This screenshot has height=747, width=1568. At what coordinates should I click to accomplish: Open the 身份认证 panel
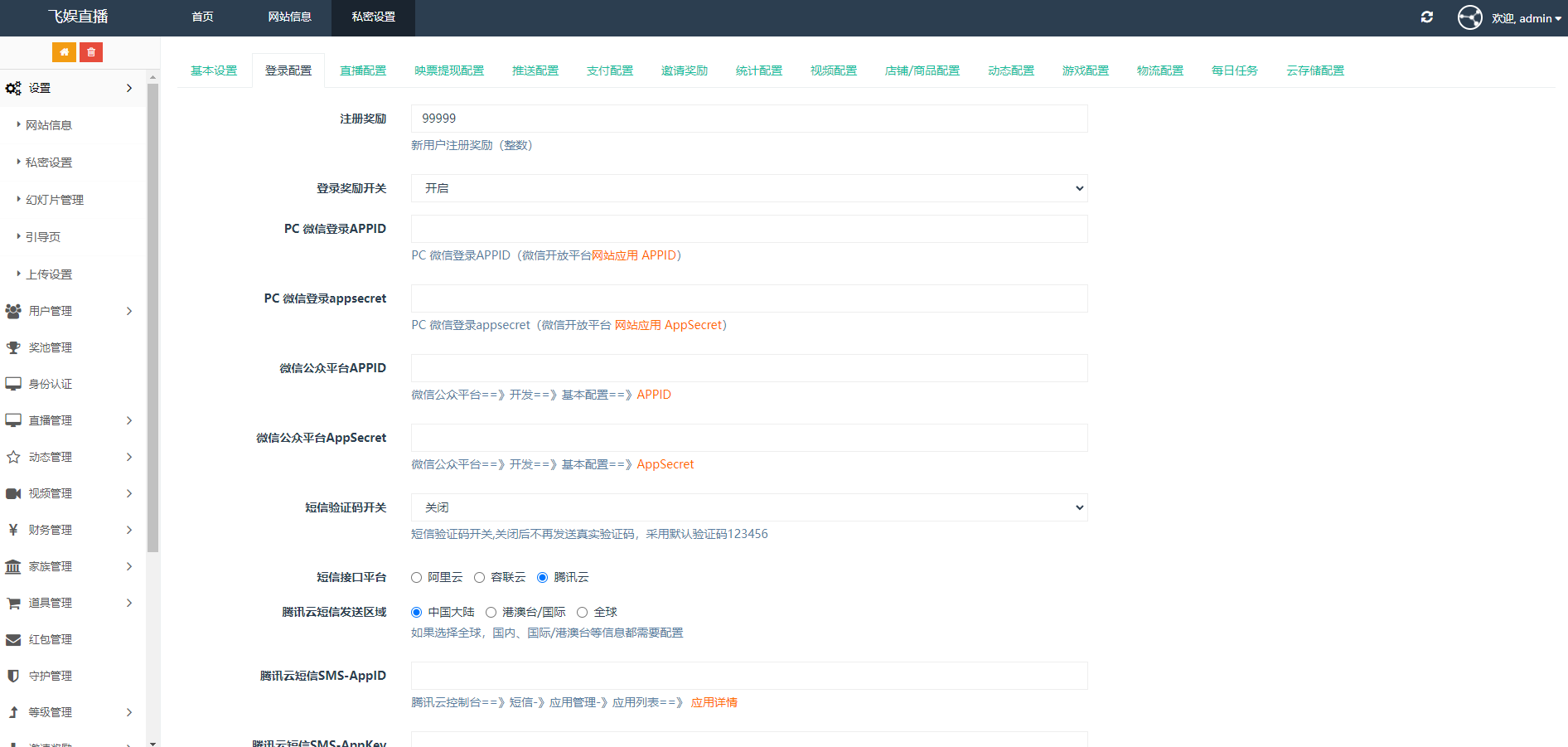(x=51, y=384)
